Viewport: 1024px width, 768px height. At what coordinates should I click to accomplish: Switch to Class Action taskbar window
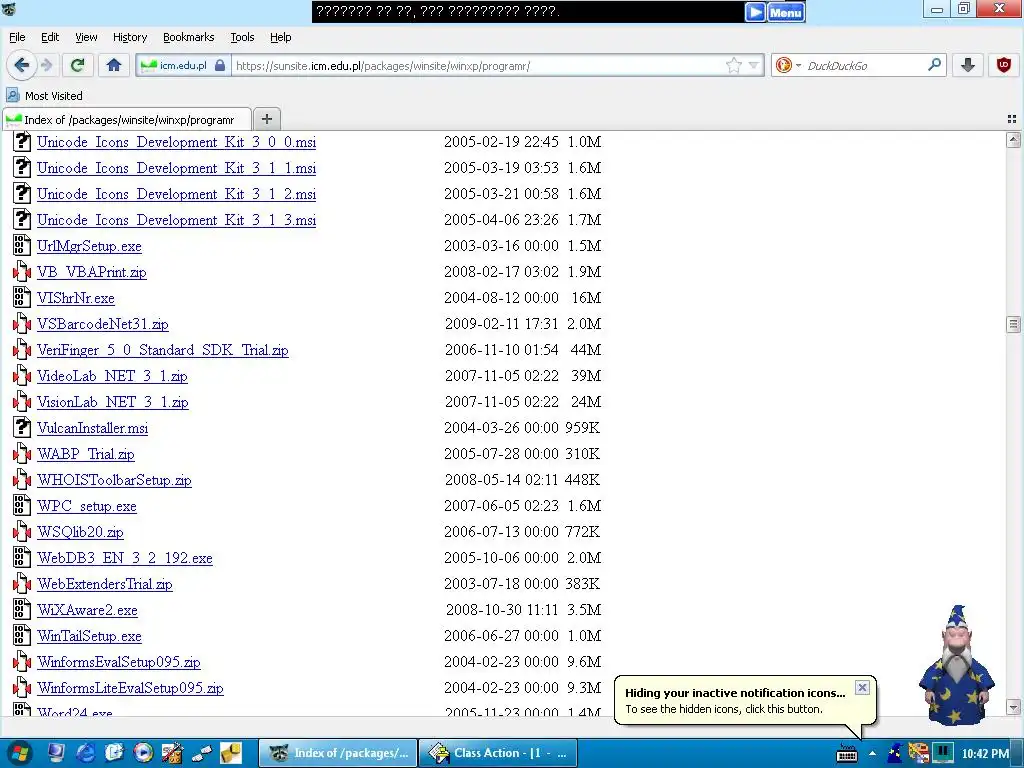tap(499, 753)
